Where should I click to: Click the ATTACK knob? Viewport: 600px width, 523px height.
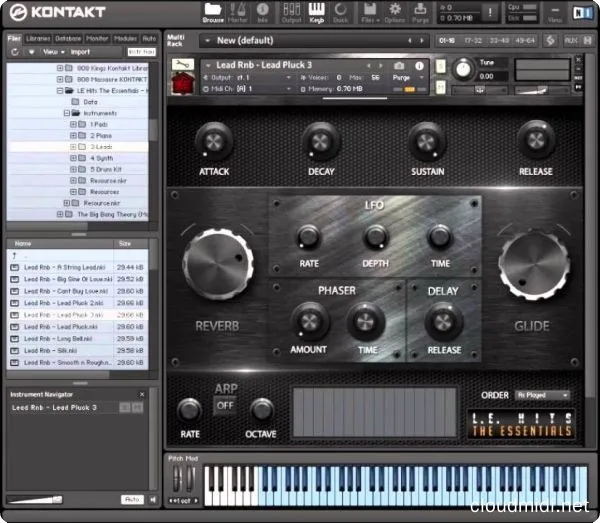(214, 142)
